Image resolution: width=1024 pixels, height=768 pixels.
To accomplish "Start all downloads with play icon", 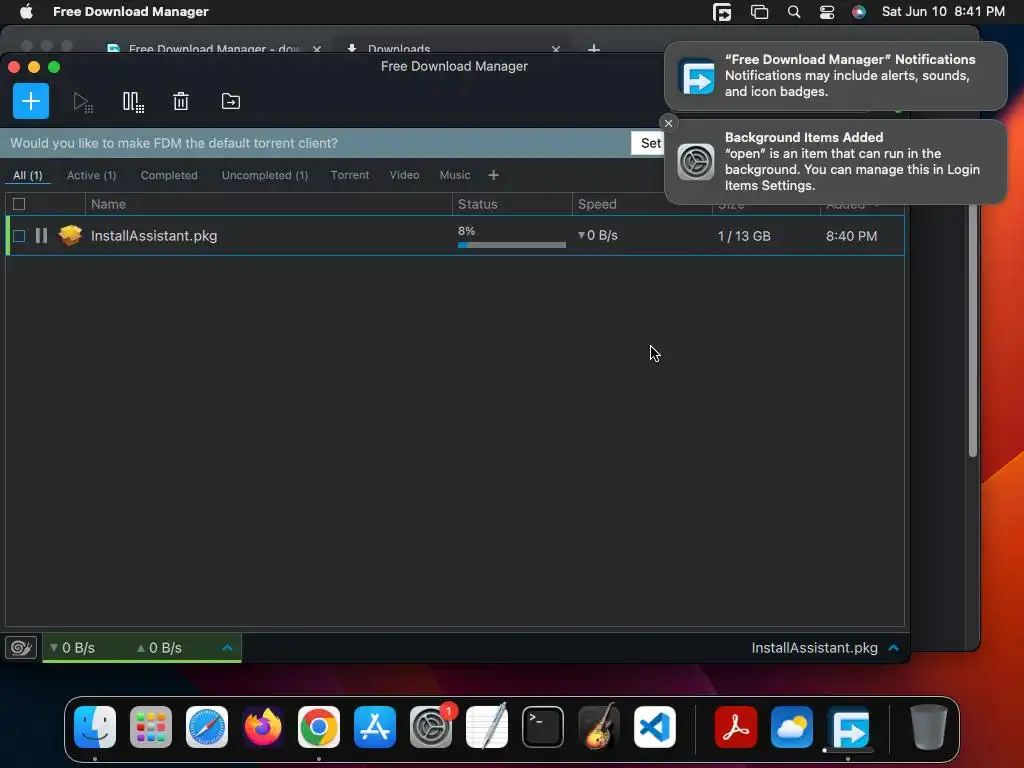I will (x=83, y=102).
